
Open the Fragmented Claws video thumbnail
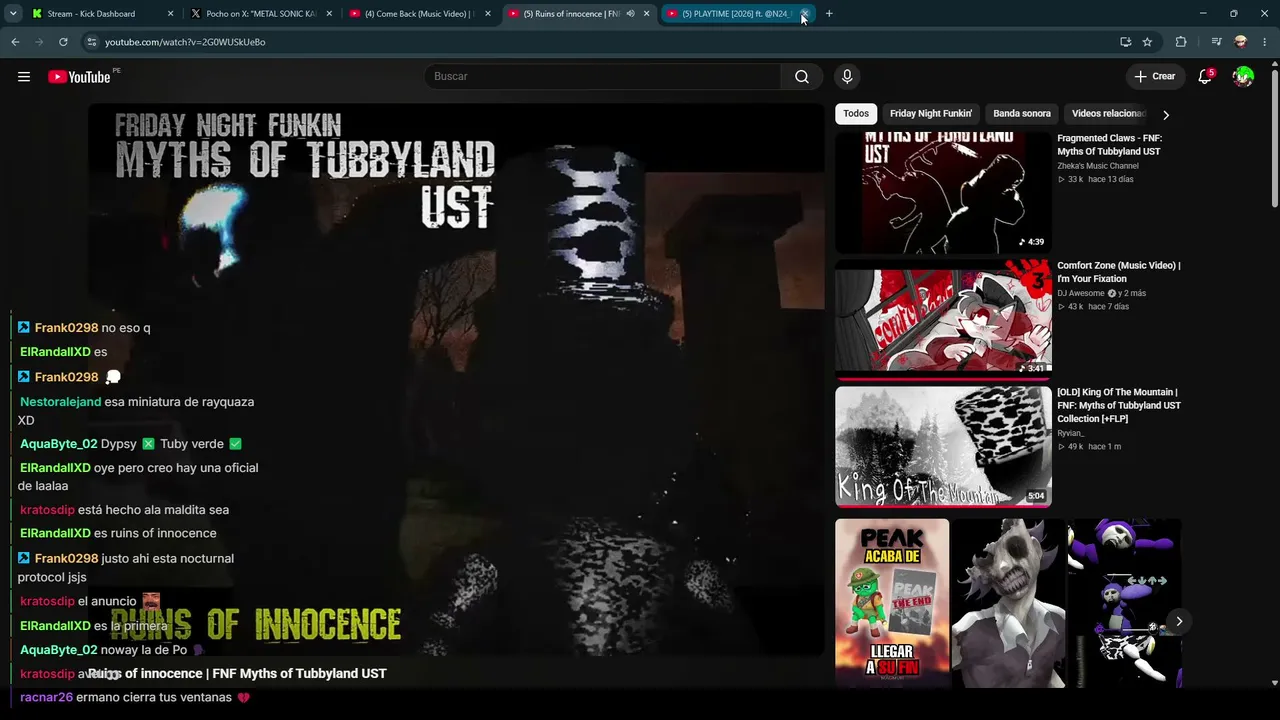click(943, 193)
